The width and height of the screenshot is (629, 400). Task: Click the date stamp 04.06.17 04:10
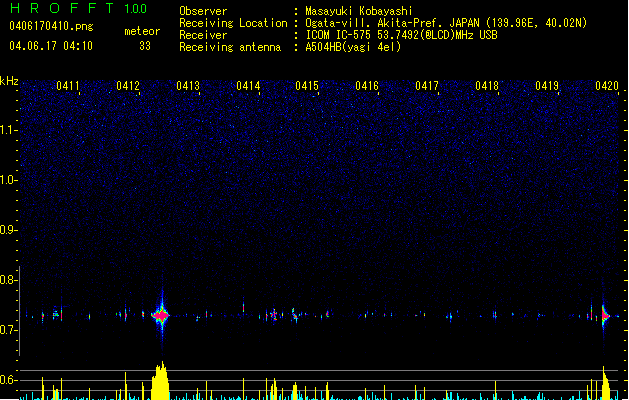51,46
